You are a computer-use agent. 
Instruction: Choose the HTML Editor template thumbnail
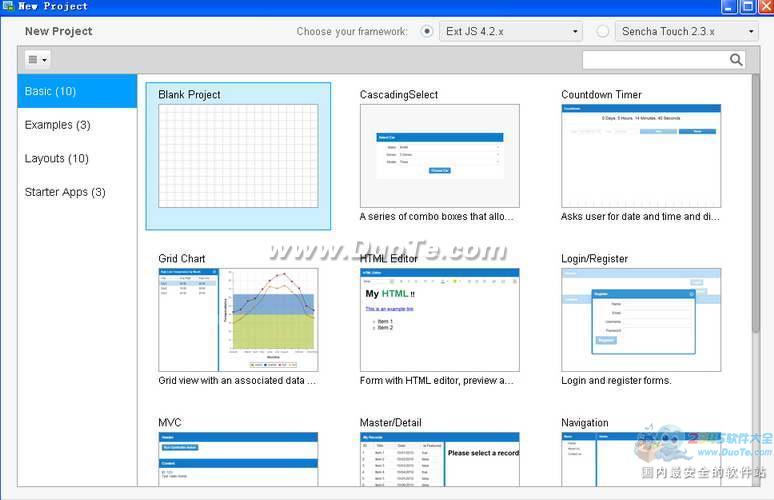tap(440, 320)
